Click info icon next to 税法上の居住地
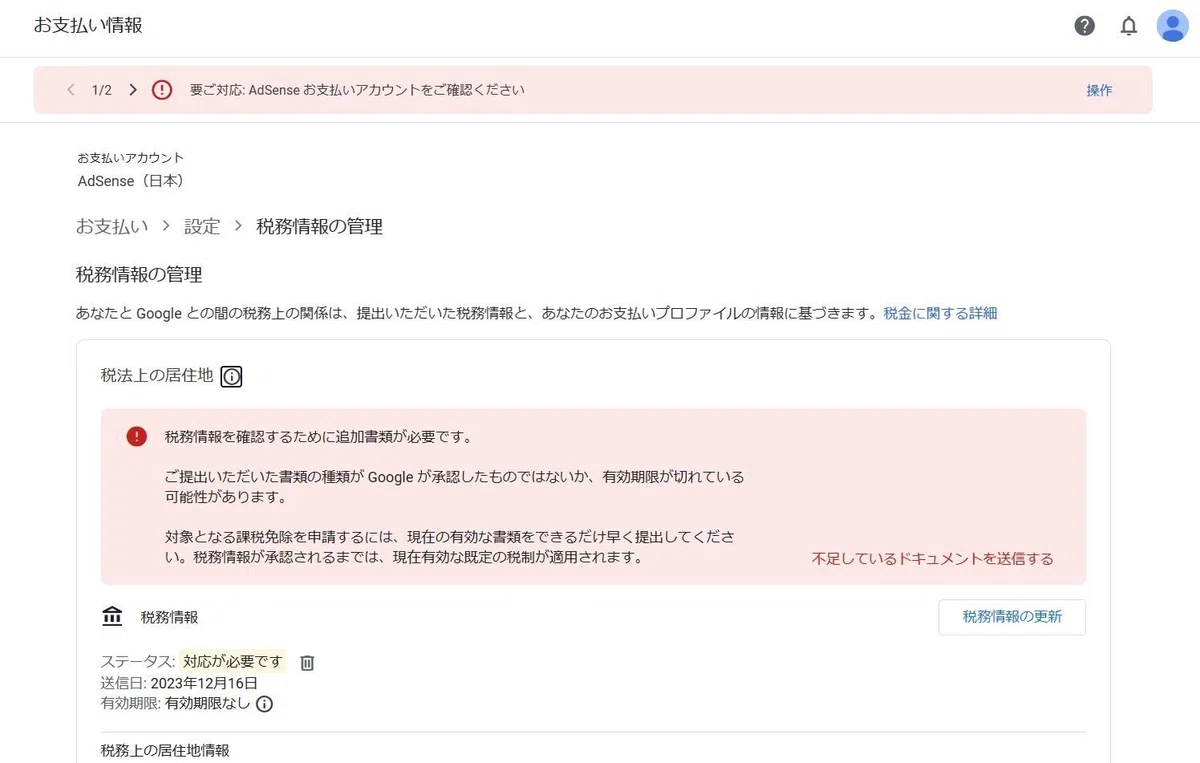 (231, 376)
